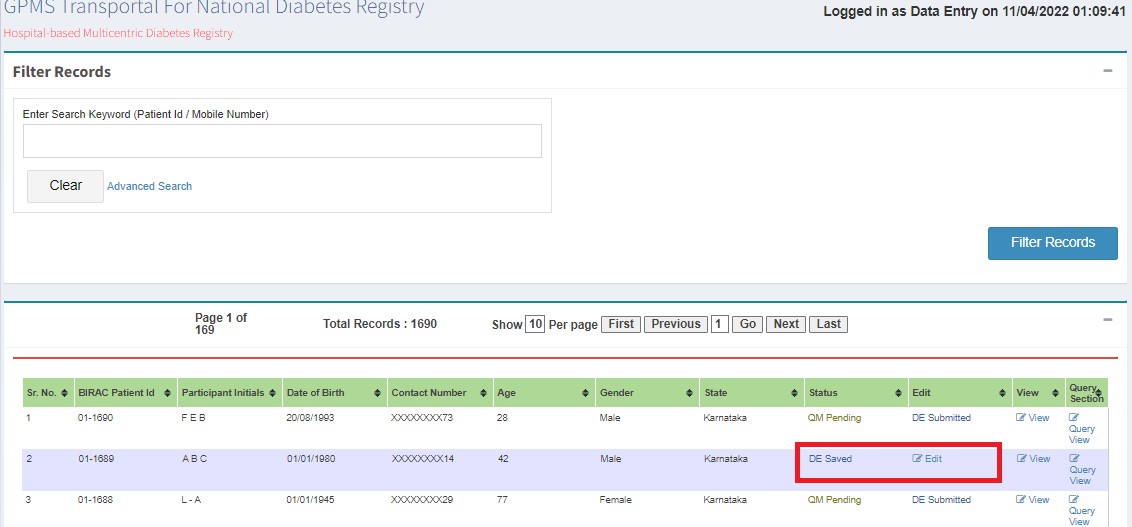Collapse the records table panel
The height and width of the screenshot is (527, 1132).
[x=1107, y=319]
